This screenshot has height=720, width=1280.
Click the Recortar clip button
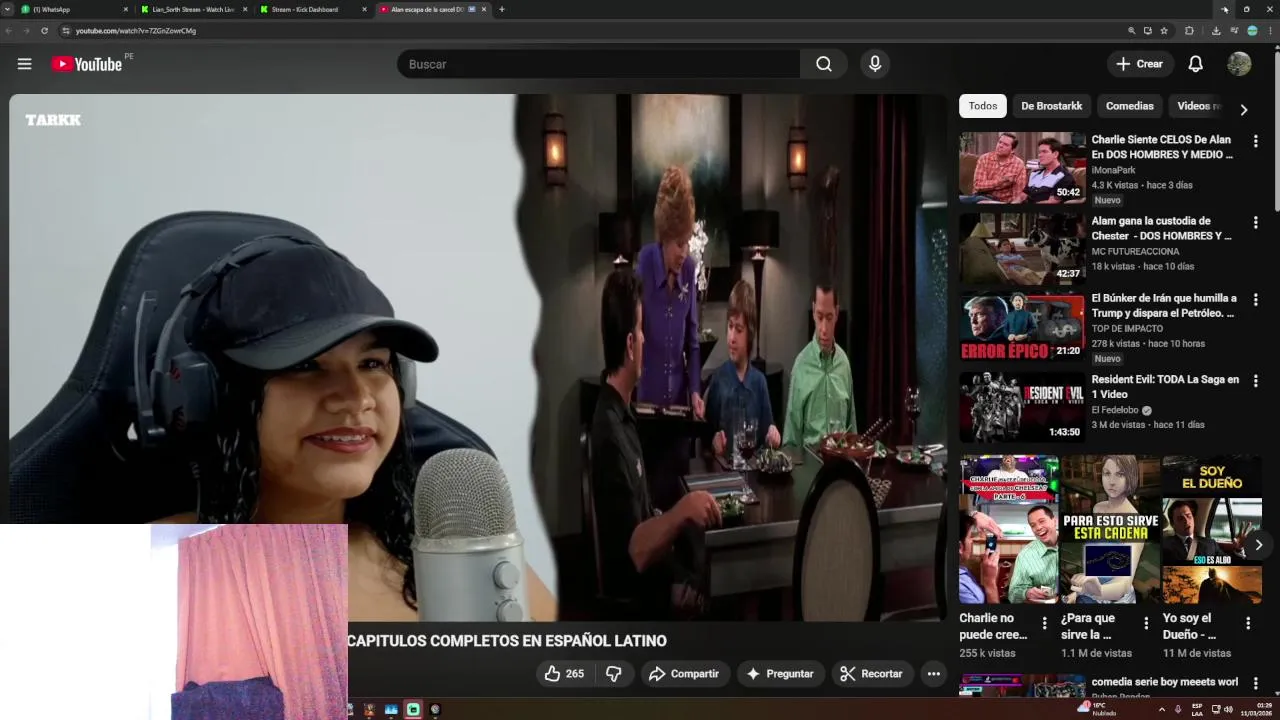pos(871,674)
